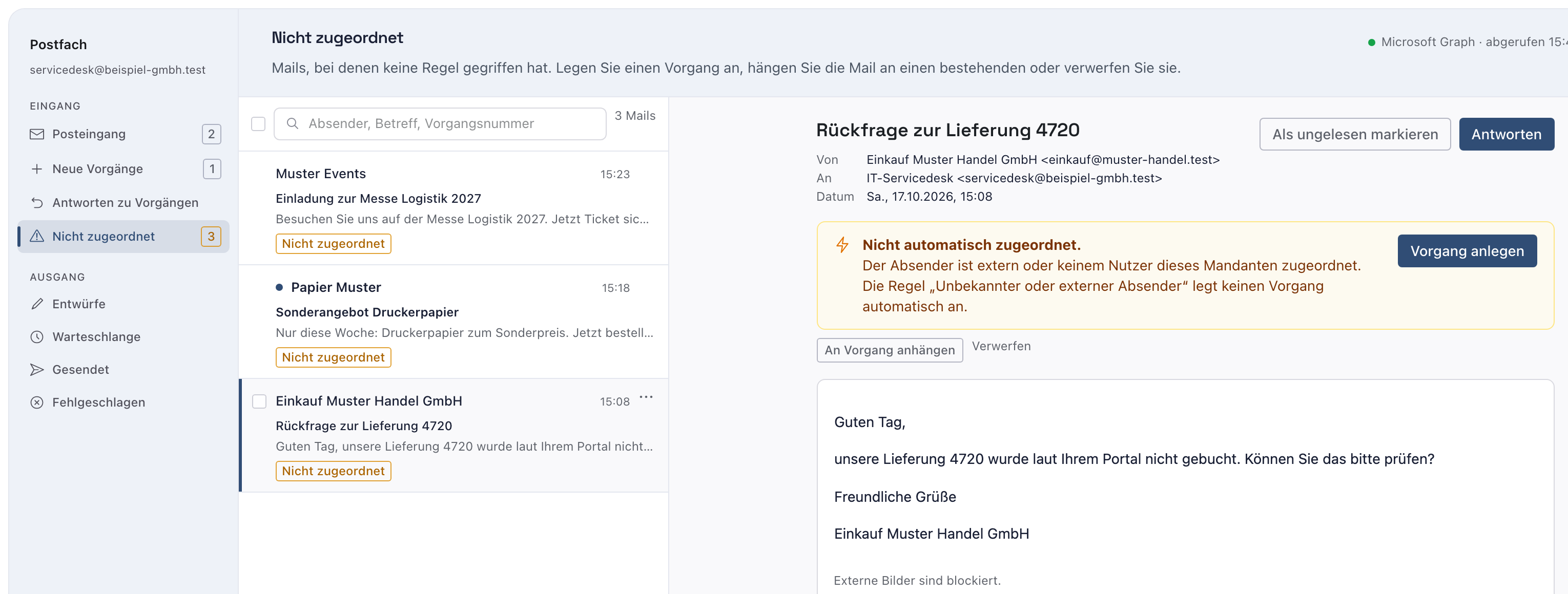Open the Entwürfe folder
Viewport: 1568px width, 594px height.
coord(123,303)
